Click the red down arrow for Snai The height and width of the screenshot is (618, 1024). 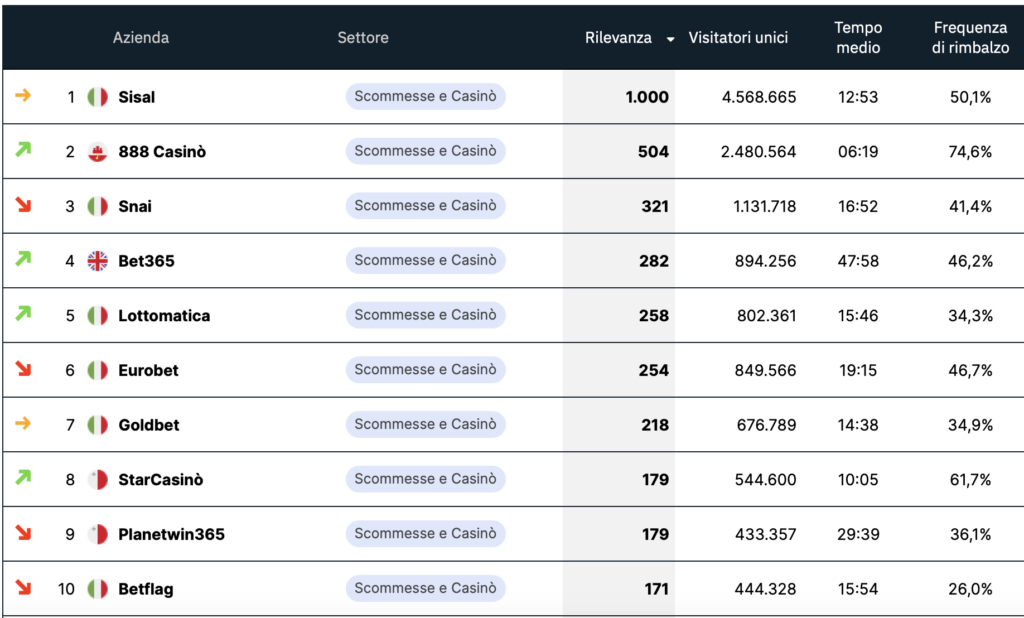pos(23,204)
